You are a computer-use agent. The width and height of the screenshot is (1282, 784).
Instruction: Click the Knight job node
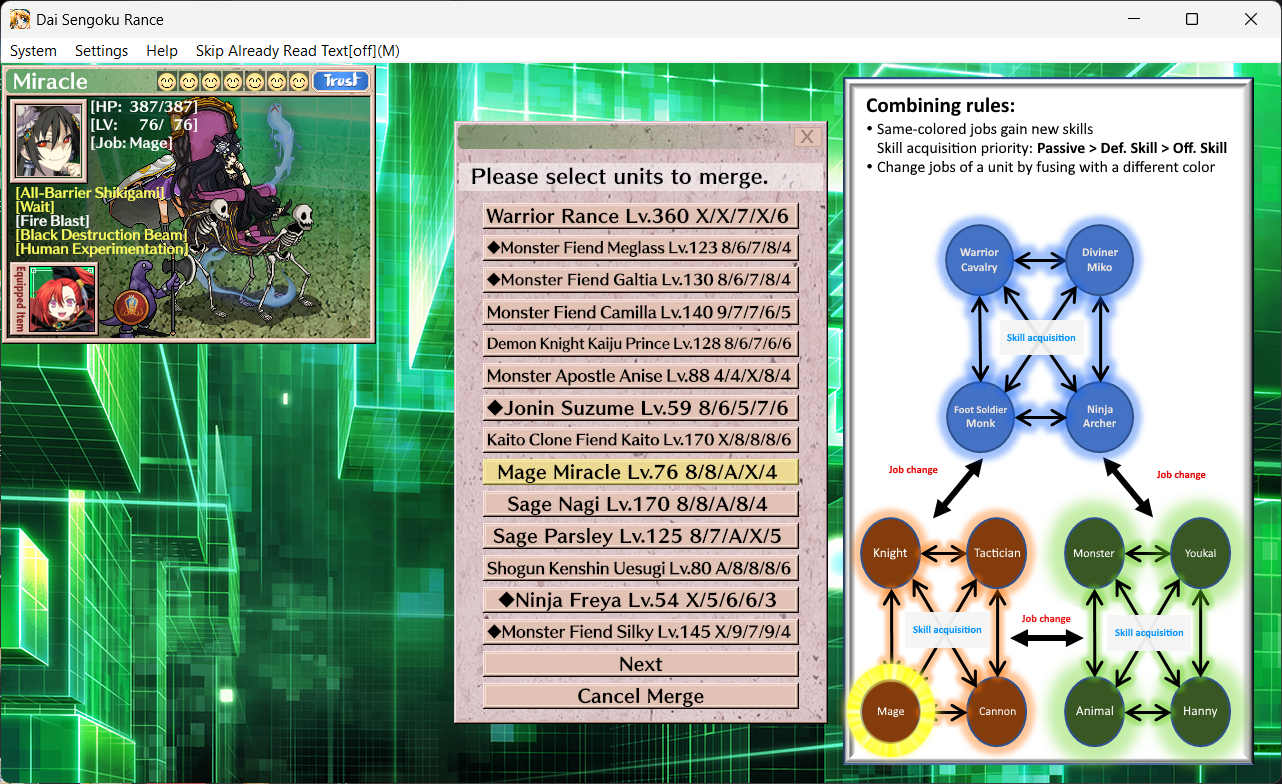coord(890,553)
